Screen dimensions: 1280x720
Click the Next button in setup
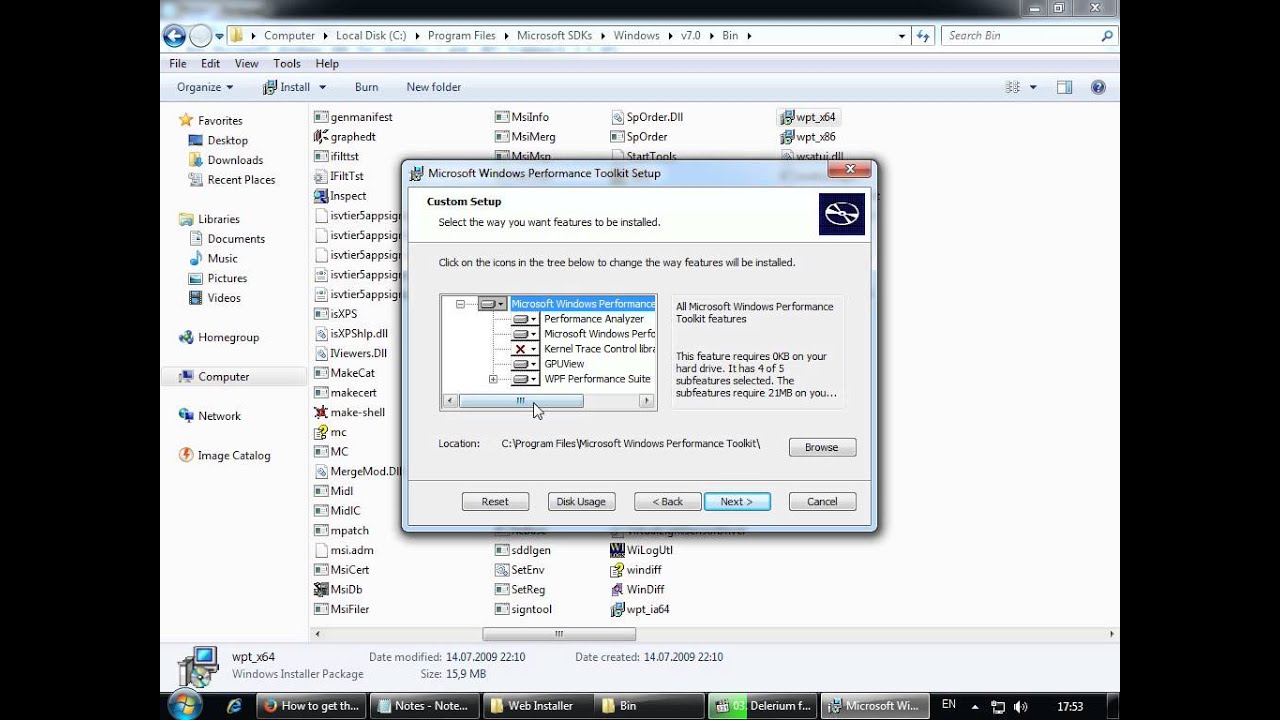737,501
